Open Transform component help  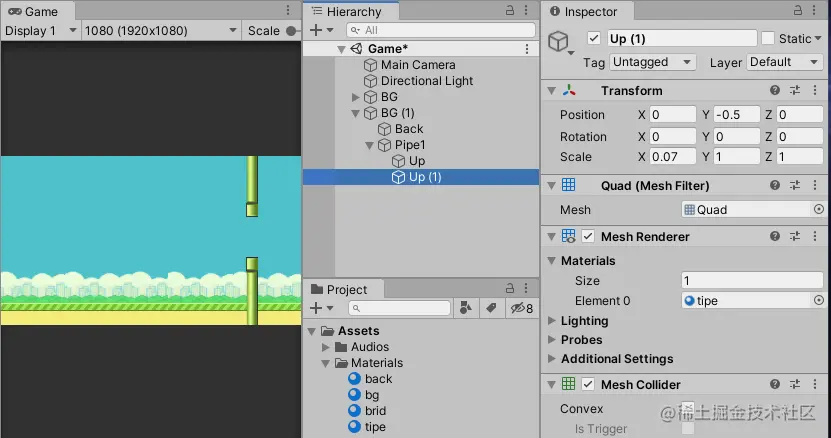775,90
